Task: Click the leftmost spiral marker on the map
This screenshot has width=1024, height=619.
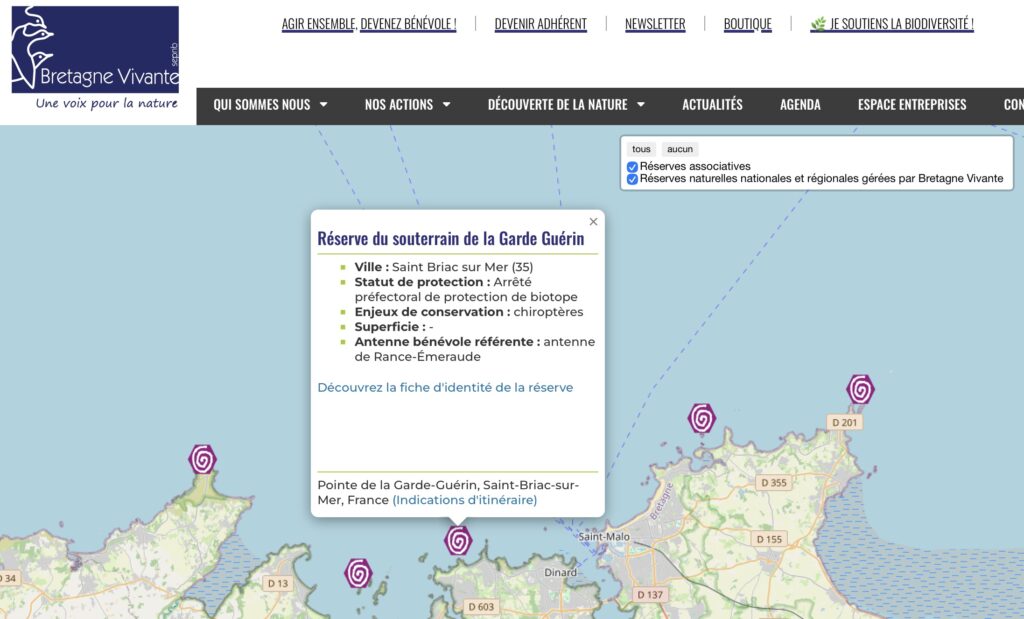Action: tap(202, 459)
